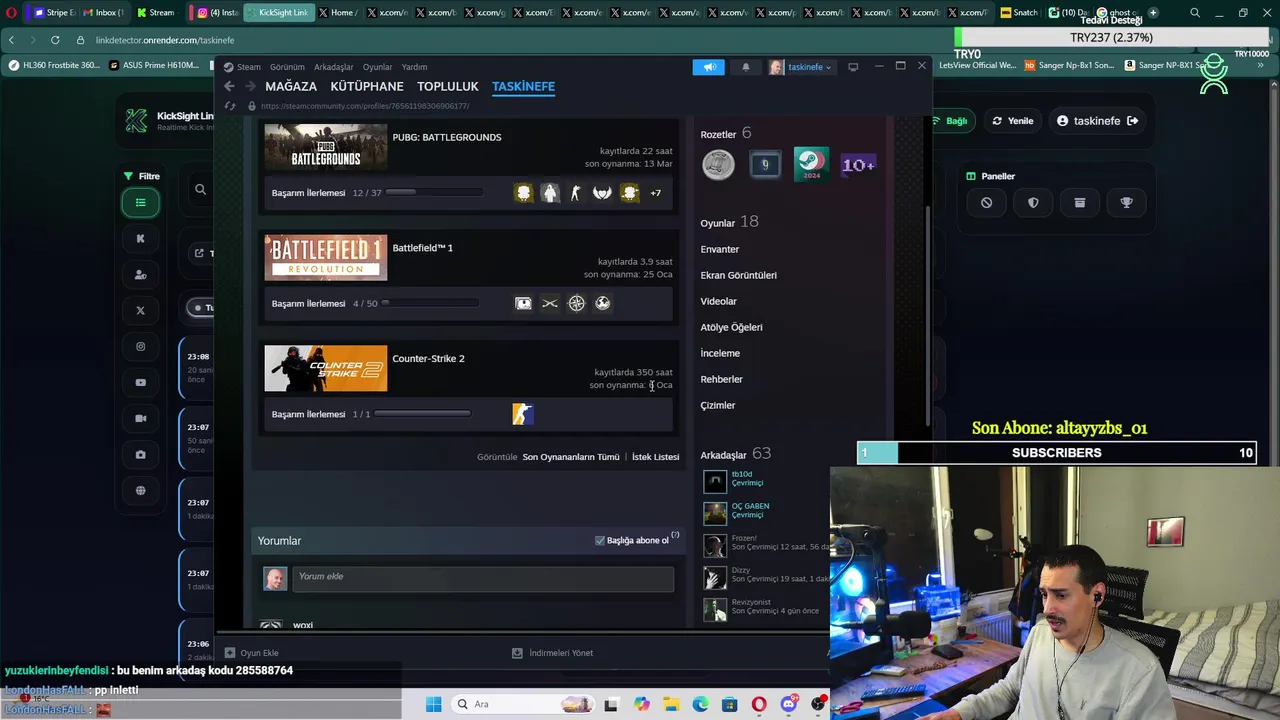
Task: Select the X filter icon in KickSight sidebar
Action: click(140, 310)
